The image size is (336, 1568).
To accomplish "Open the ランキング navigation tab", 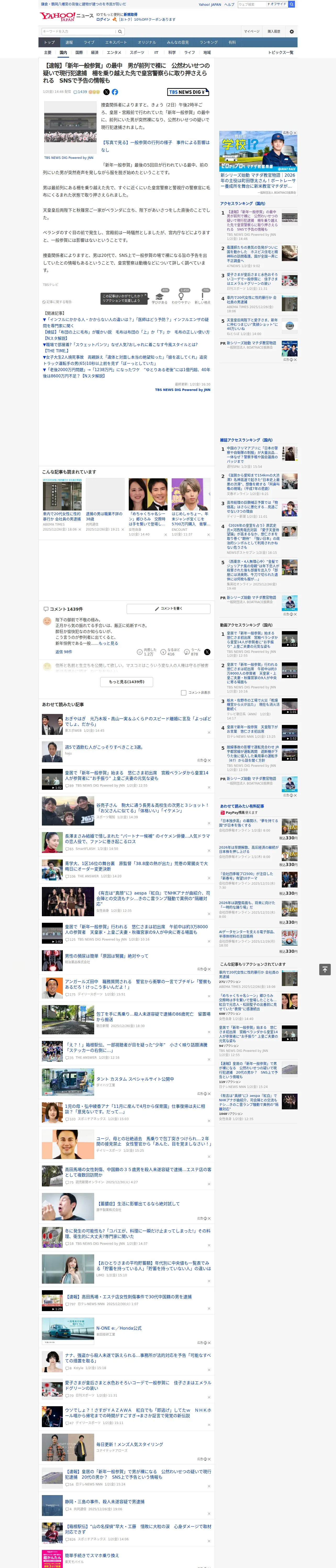I will (x=209, y=43).
